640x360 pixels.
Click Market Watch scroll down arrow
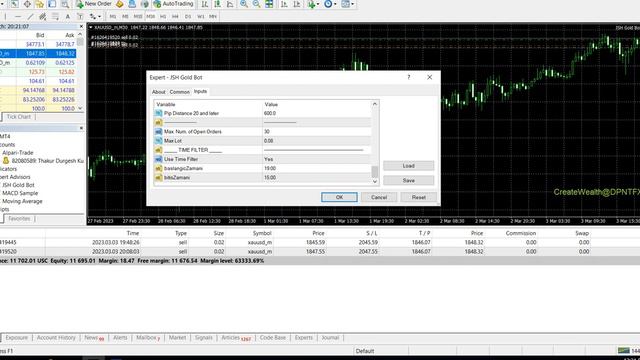click(80, 108)
